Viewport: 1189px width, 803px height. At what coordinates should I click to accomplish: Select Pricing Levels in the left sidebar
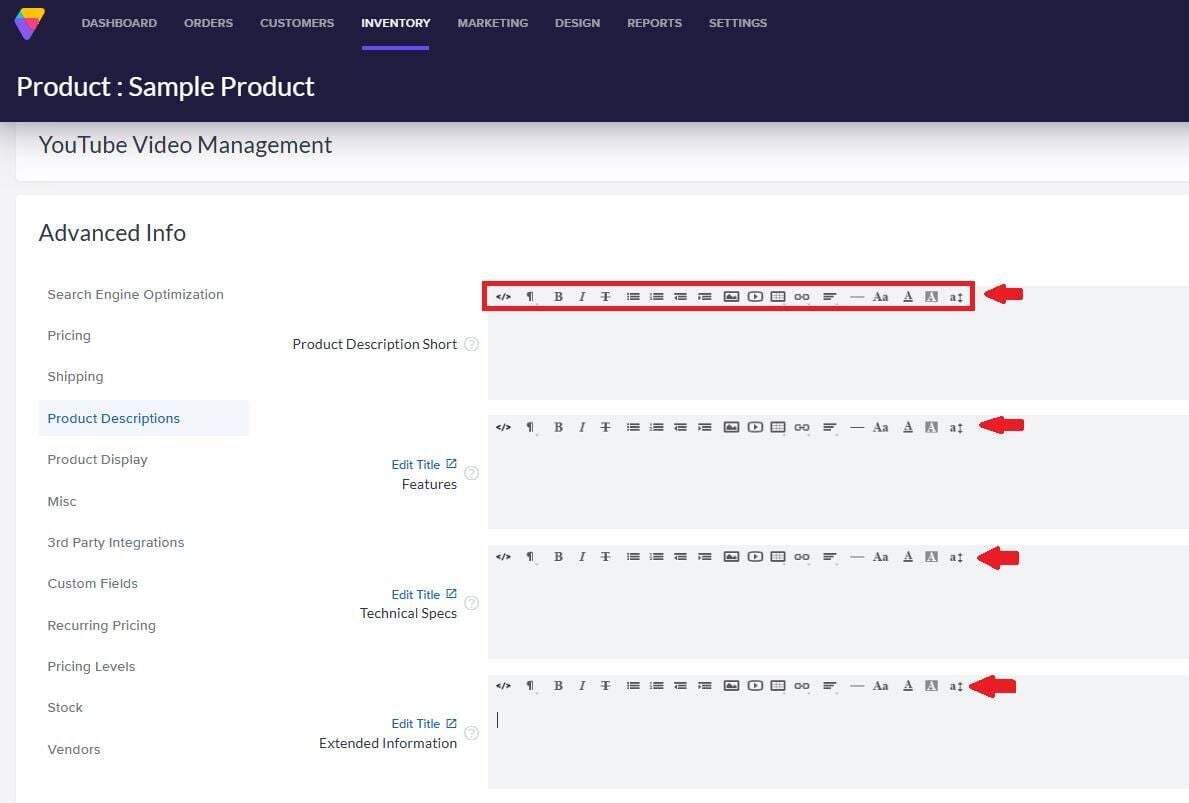[x=91, y=666]
